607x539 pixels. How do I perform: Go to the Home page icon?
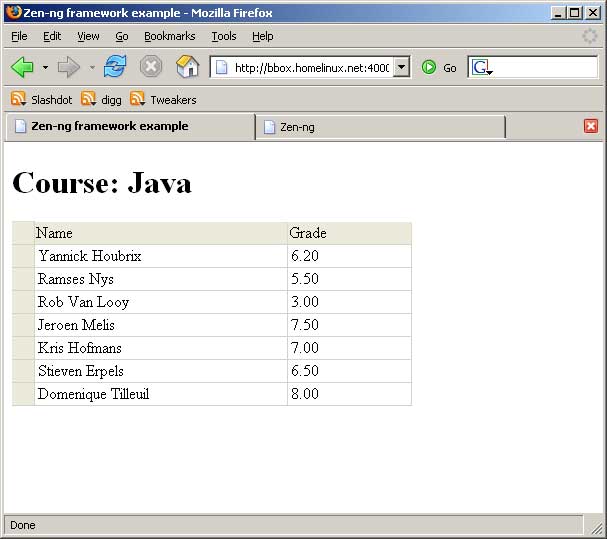click(187, 67)
